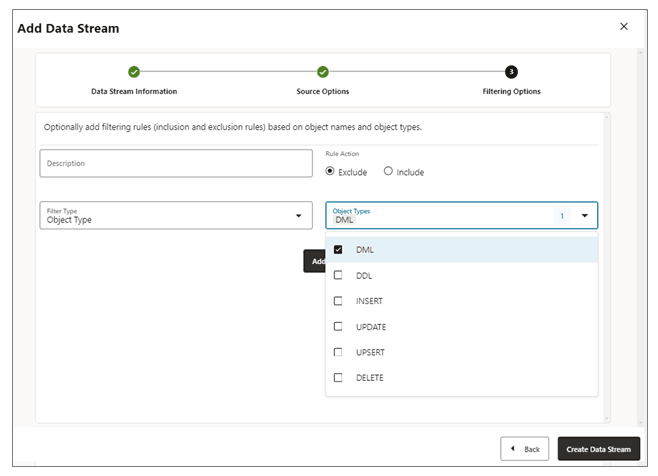Click the Filtering Options step 3 circle
Image resolution: width=658 pixels, height=476 pixels.
(x=511, y=72)
